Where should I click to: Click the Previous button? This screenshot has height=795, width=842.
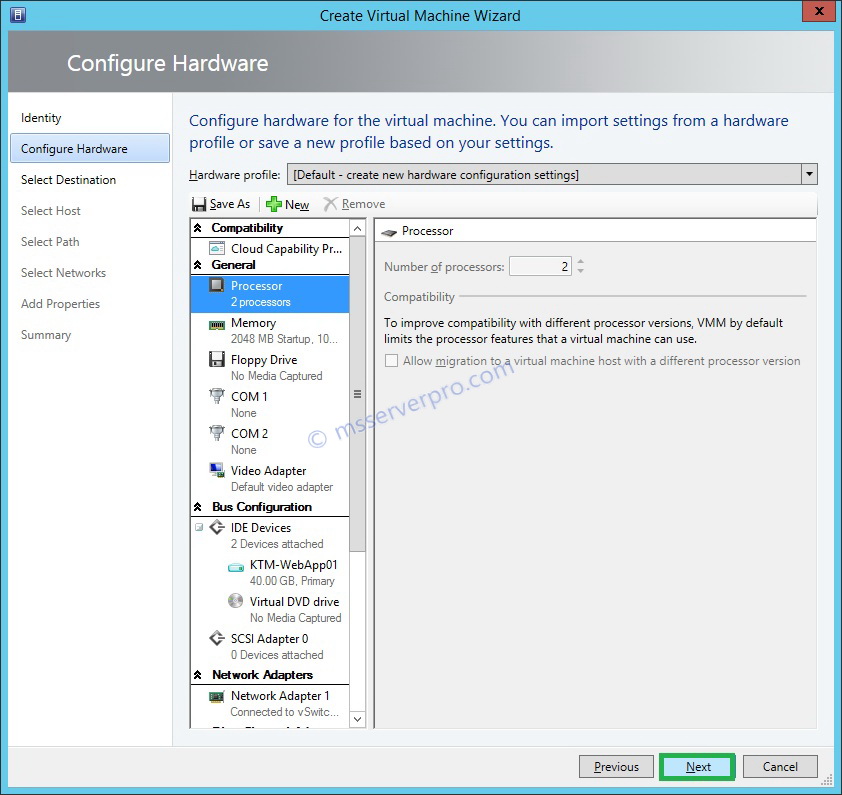[616, 767]
